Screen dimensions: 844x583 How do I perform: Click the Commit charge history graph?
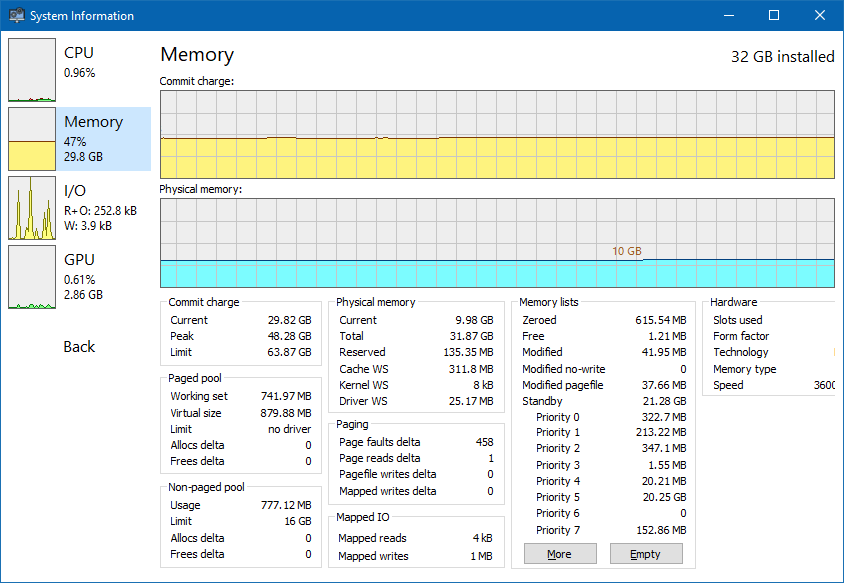(497, 135)
